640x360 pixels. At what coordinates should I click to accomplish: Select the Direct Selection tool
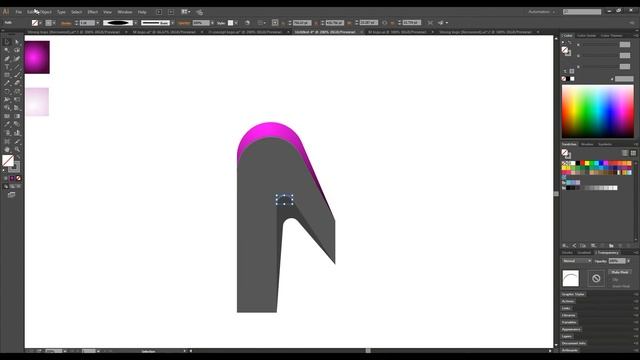pyautogui.click(x=17, y=42)
